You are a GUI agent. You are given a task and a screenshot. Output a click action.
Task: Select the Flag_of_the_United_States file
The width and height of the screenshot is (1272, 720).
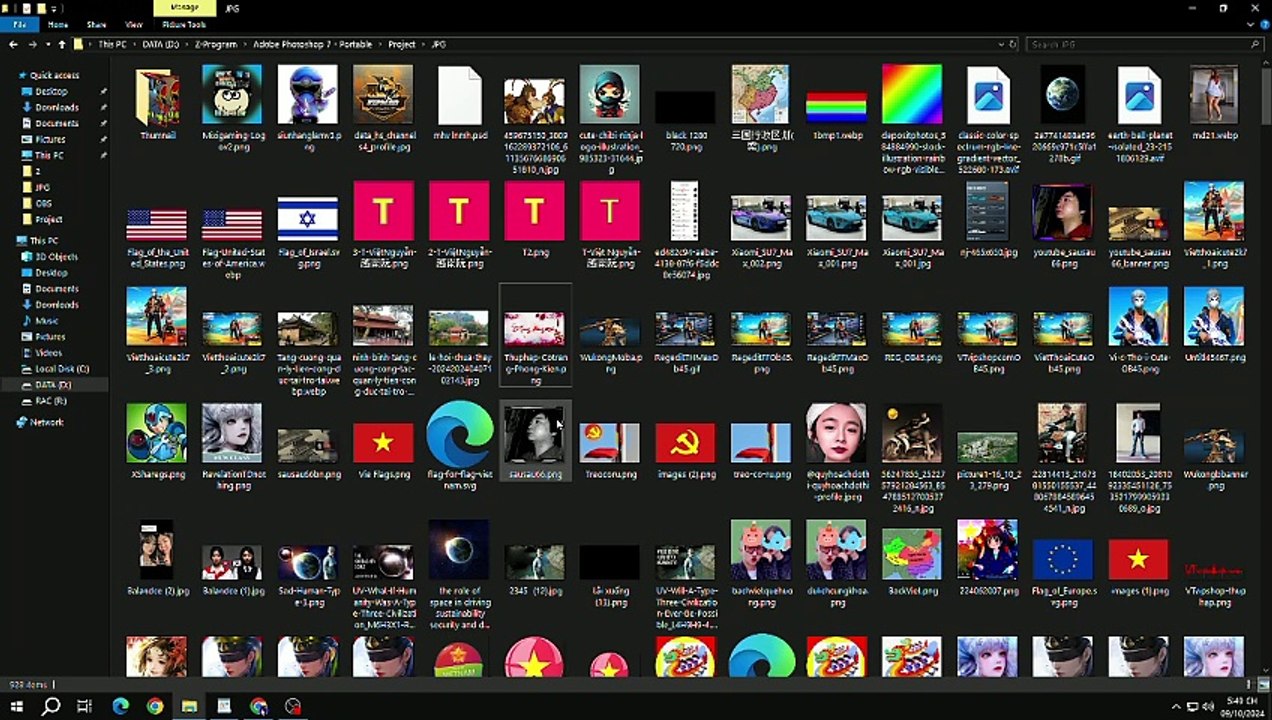pos(156,239)
